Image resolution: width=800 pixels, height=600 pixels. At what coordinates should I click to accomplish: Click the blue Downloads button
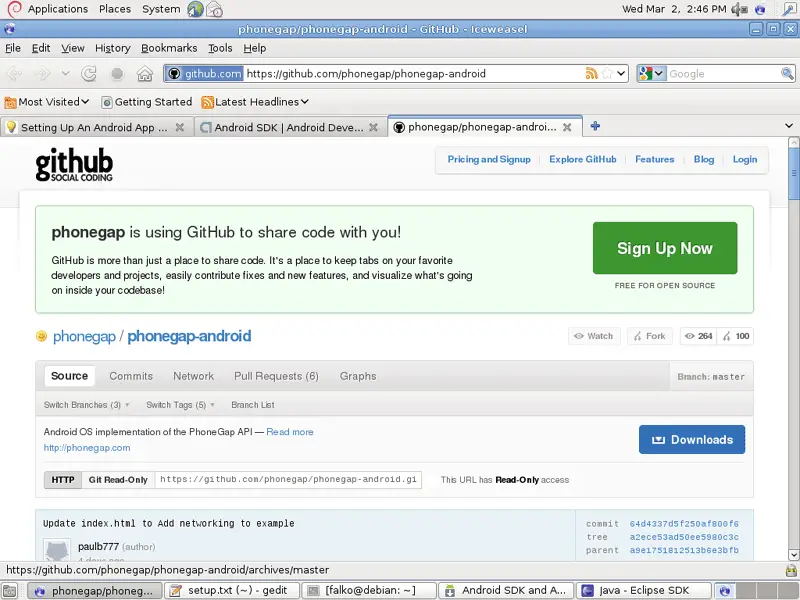(x=692, y=439)
